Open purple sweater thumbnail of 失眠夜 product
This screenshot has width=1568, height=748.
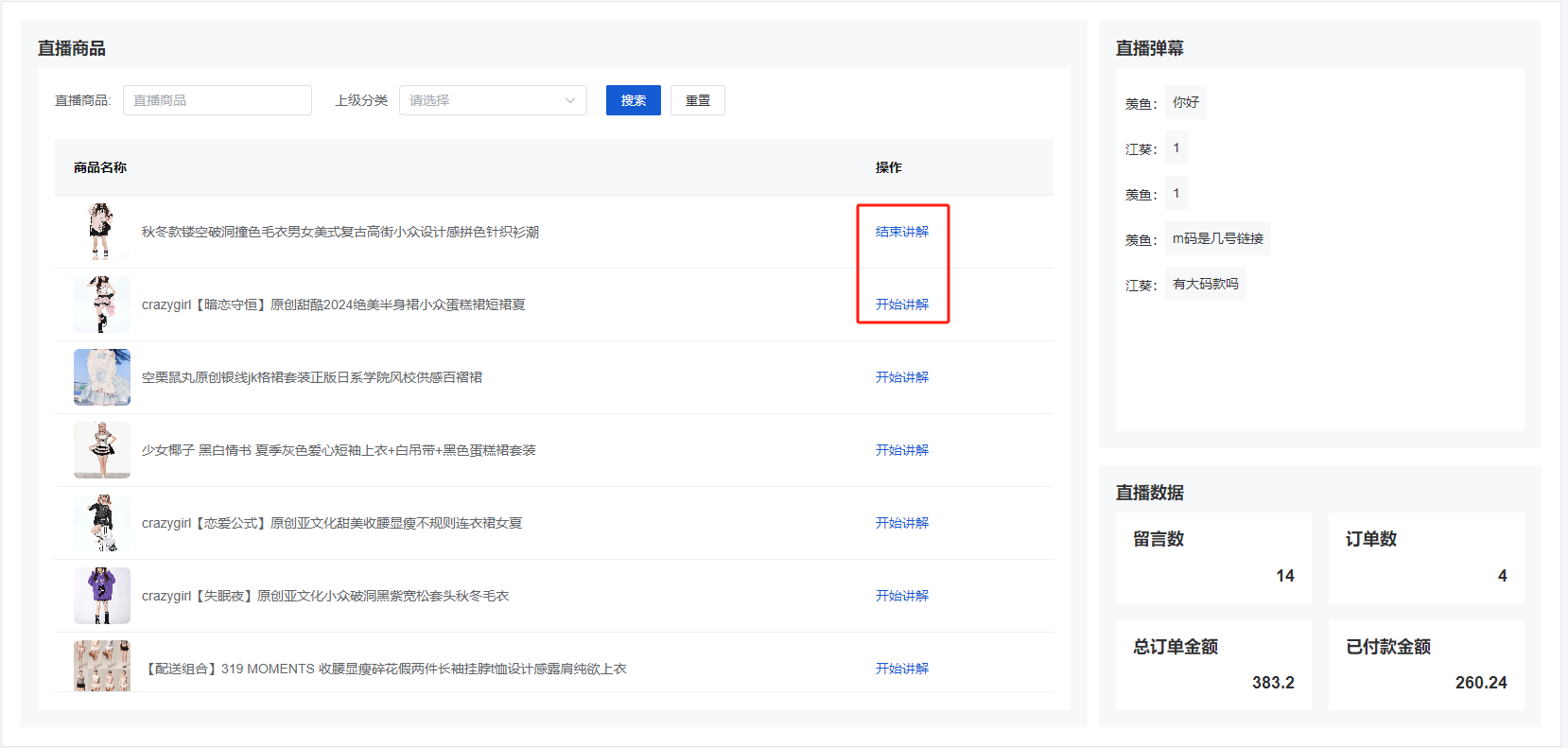[x=102, y=596]
